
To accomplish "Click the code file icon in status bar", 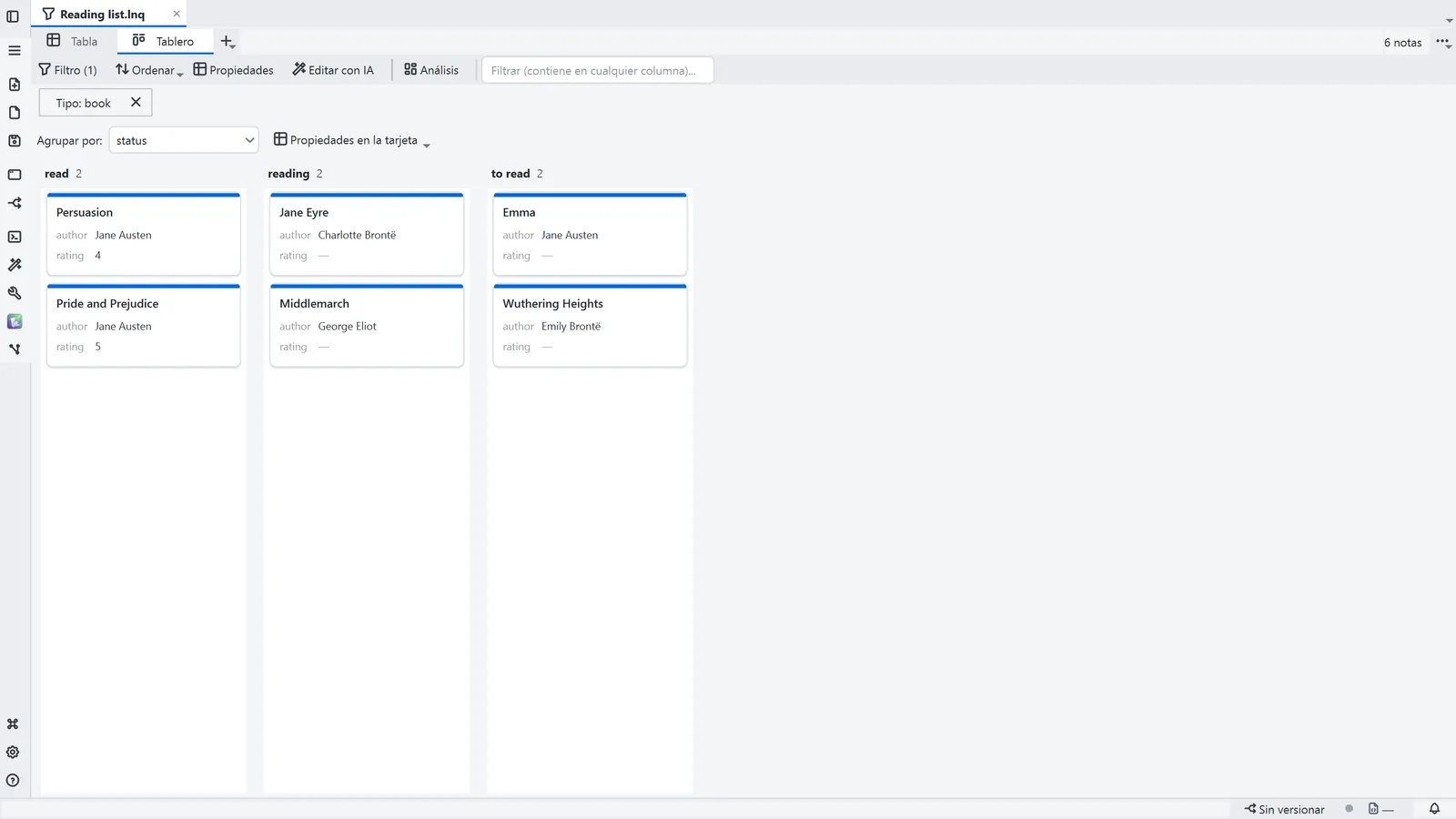I will tap(1373, 809).
